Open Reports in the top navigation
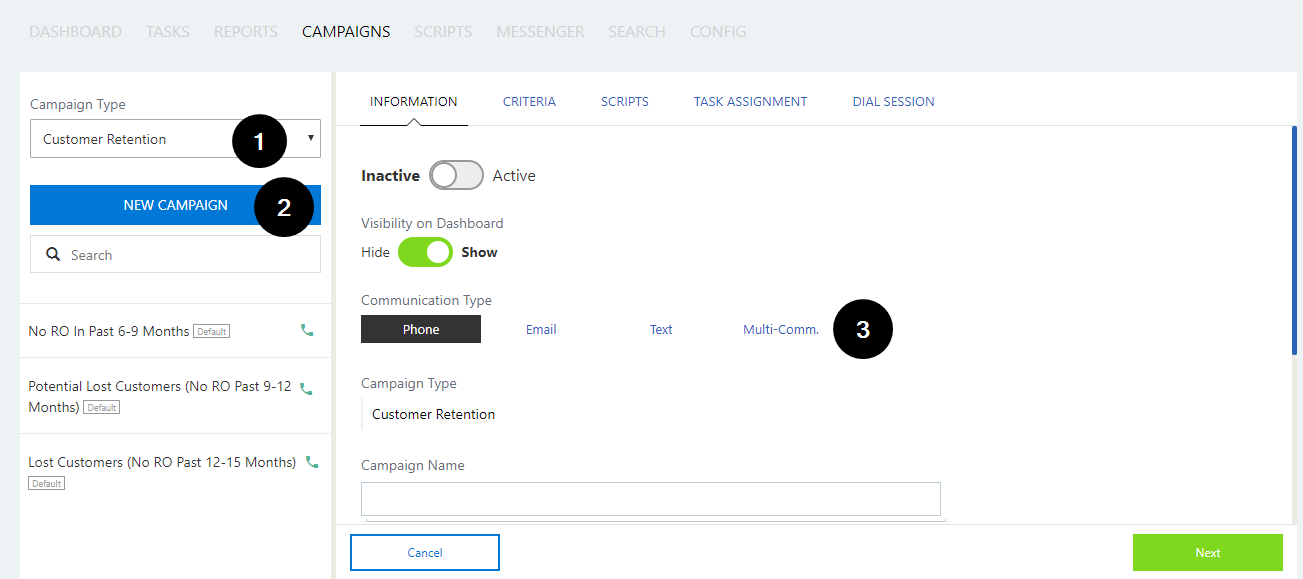The width and height of the screenshot is (1303, 579). [x=245, y=31]
